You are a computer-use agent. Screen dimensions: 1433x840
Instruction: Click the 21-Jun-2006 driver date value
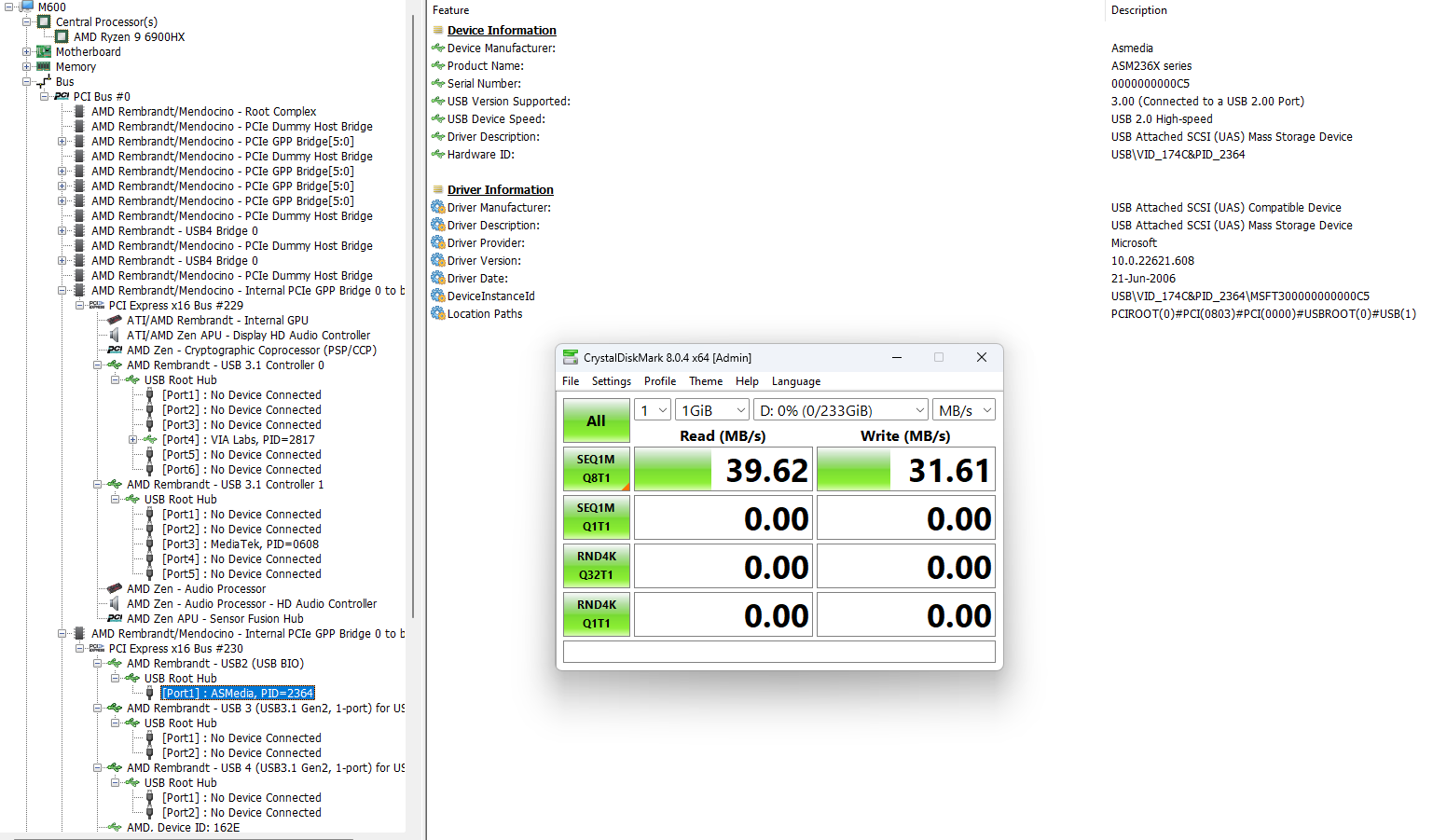pos(1143,279)
